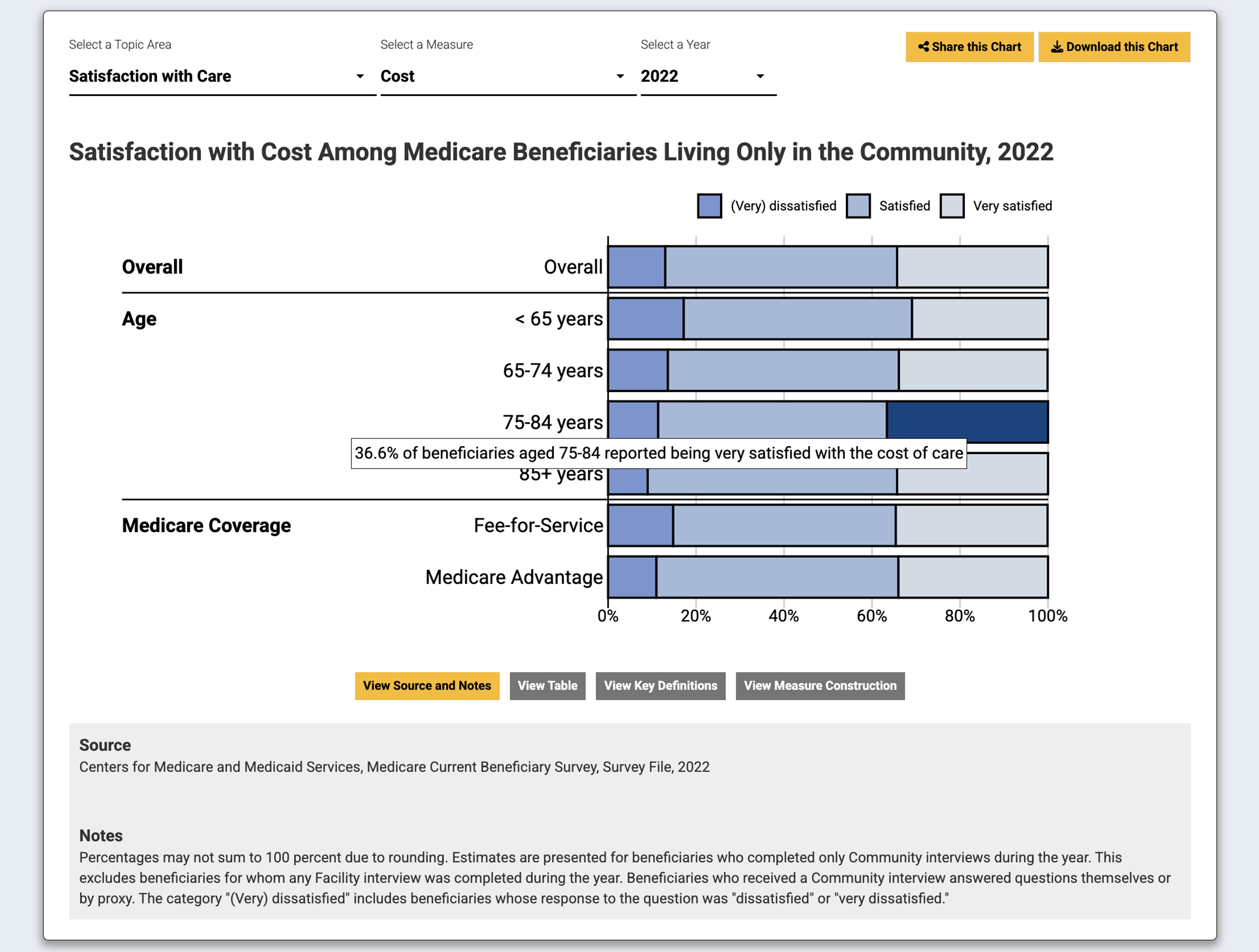Show View Measure Construction panel
The width and height of the screenshot is (1259, 952).
820,686
